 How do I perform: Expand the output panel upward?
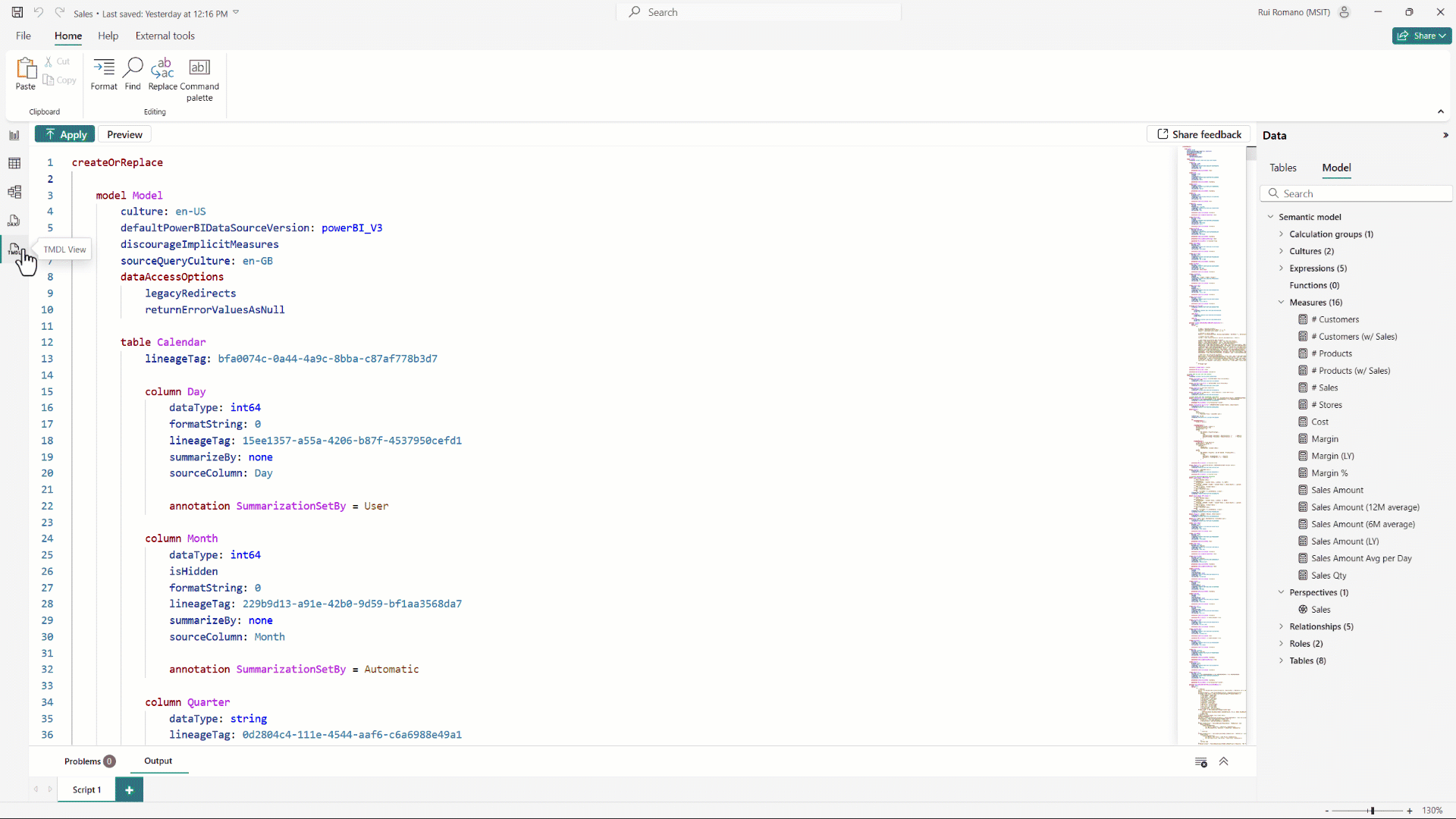point(1223,762)
